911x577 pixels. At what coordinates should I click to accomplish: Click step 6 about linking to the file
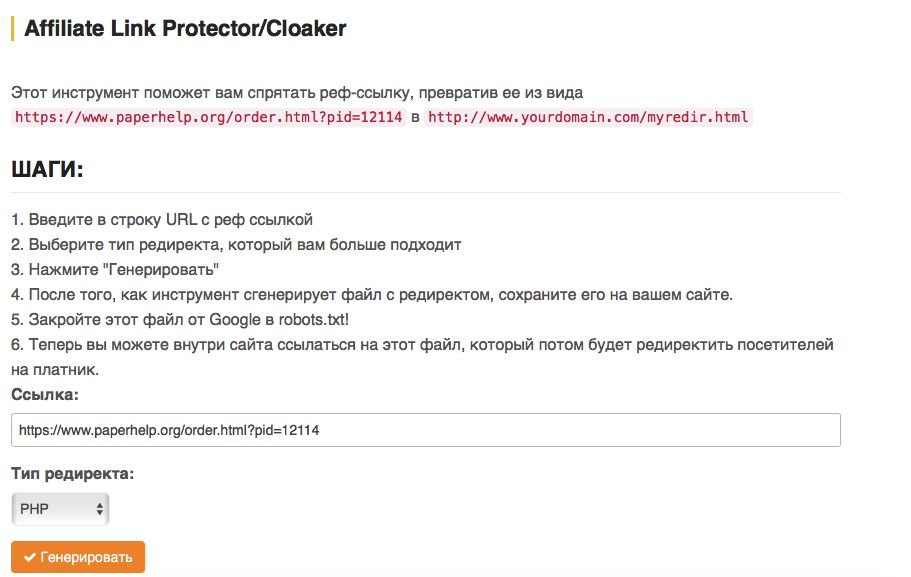click(422, 357)
